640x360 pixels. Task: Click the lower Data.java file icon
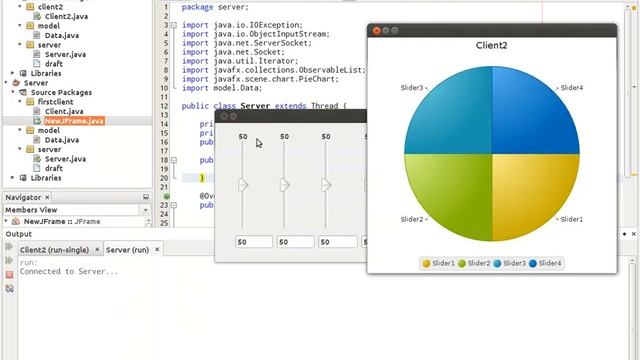[x=37, y=140]
